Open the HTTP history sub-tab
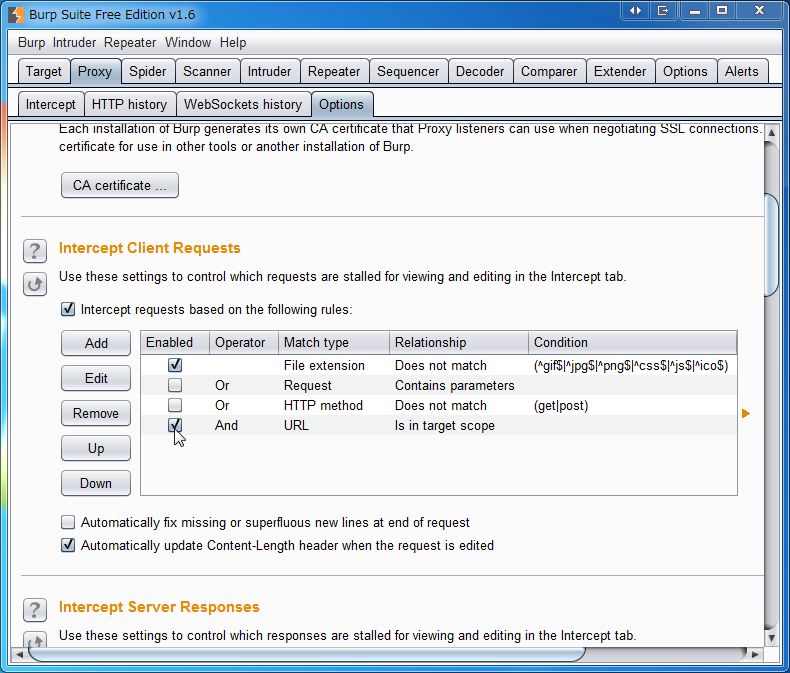This screenshot has height=673, width=790. pos(129,104)
